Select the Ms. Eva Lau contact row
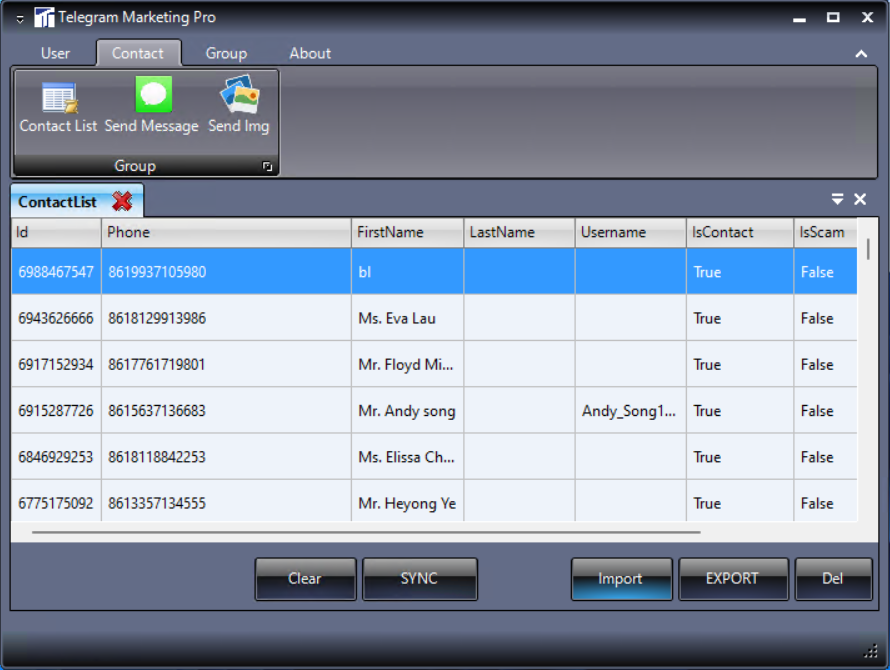Image resolution: width=890 pixels, height=670 pixels. pos(396,318)
